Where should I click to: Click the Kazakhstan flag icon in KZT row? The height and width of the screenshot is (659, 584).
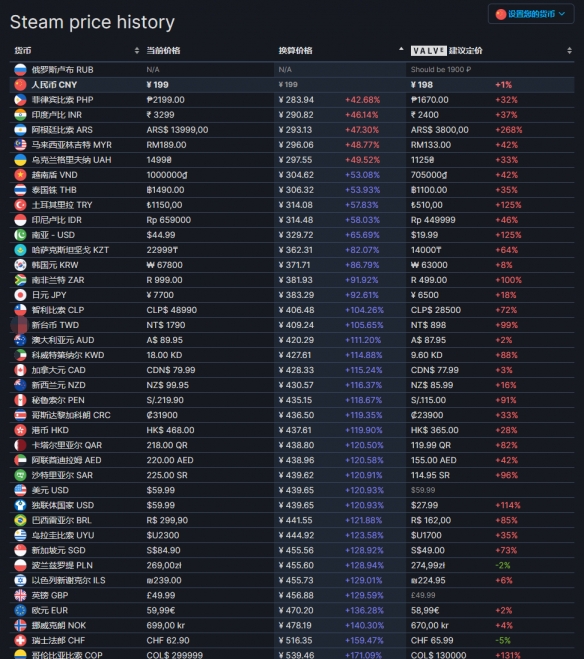pyautogui.click(x=20, y=250)
